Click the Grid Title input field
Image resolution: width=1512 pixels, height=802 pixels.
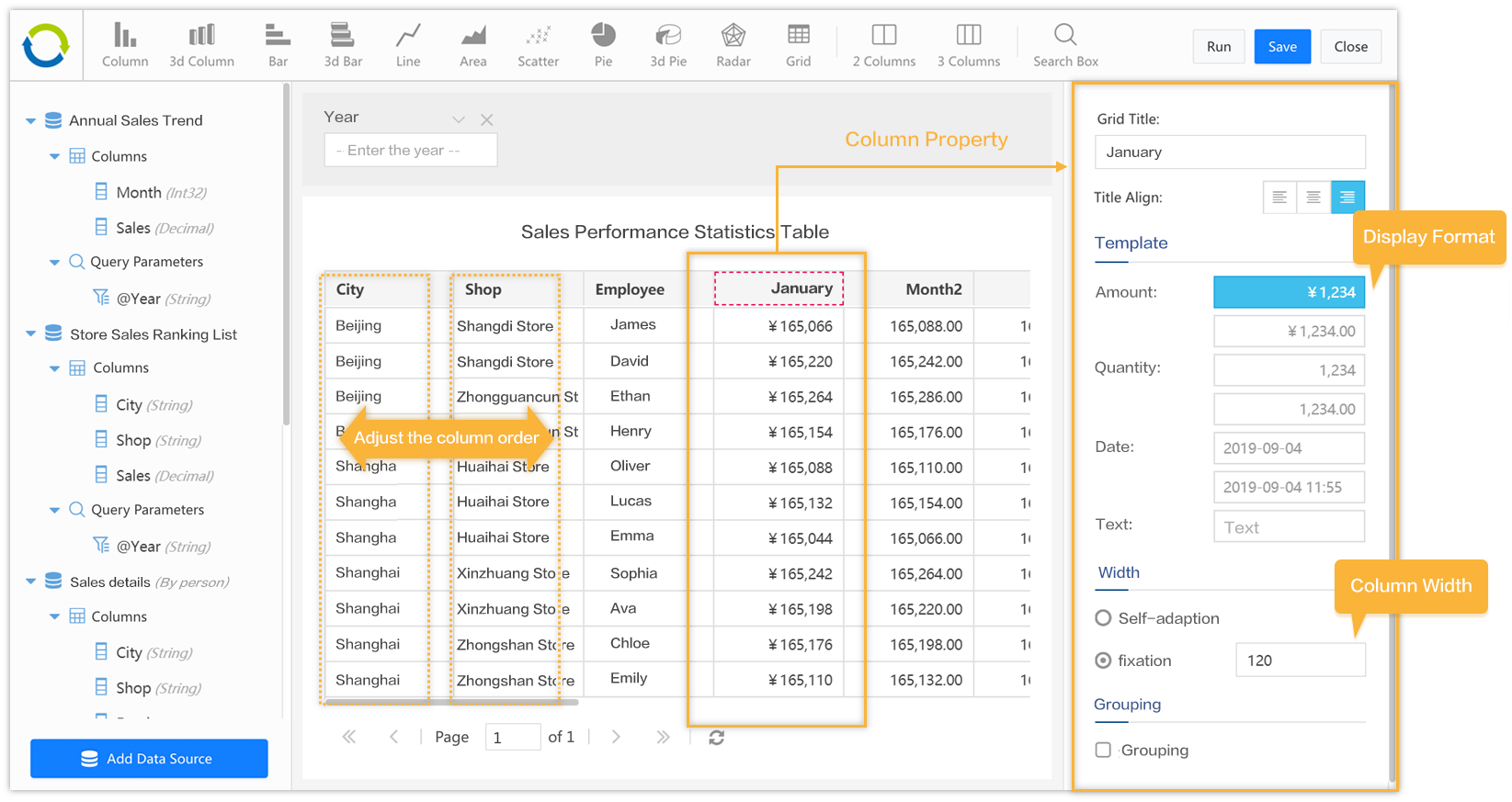coord(1230,152)
